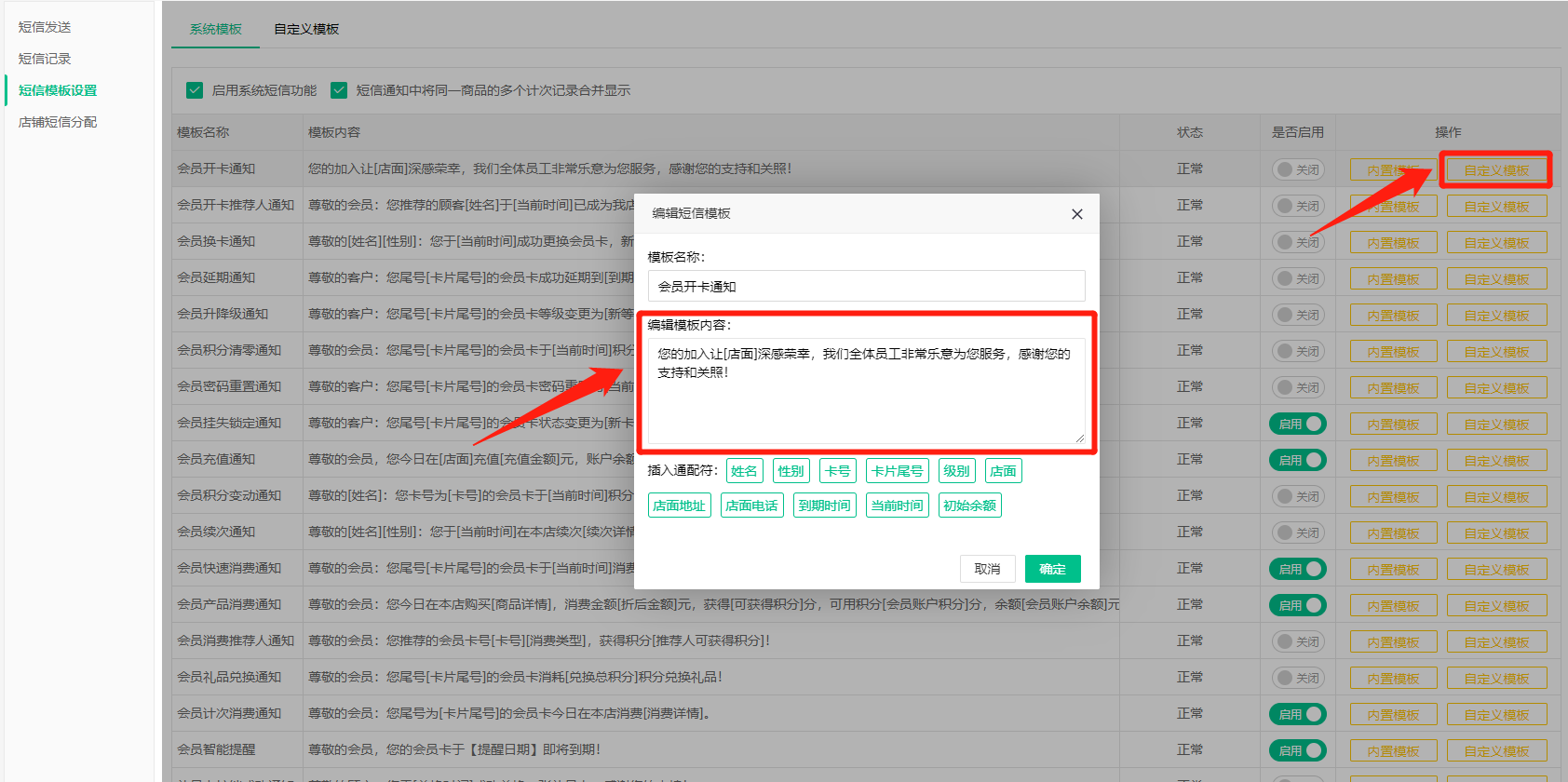Disable the 会员挂失锁定通知 toggle

click(1297, 424)
